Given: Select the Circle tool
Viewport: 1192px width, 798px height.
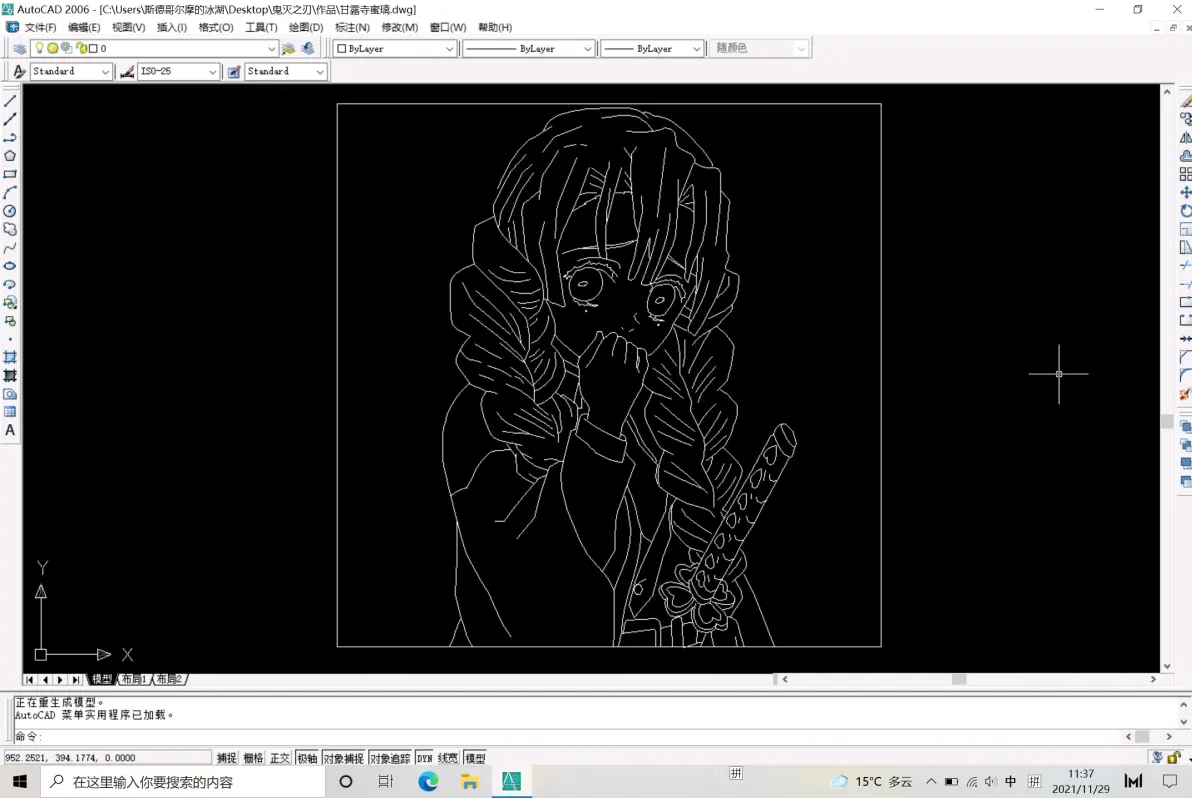Looking at the screenshot, I should point(10,211).
